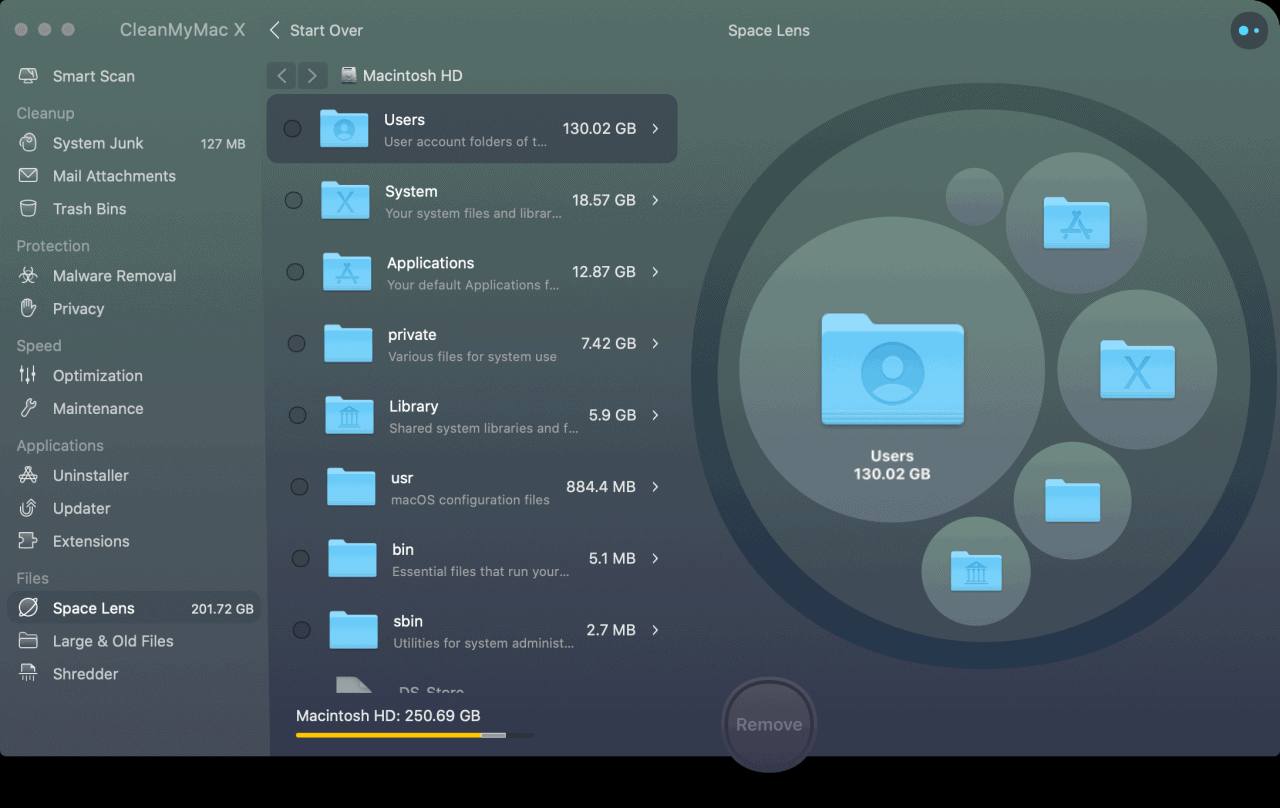Open Uninstaller module

[x=134, y=476]
